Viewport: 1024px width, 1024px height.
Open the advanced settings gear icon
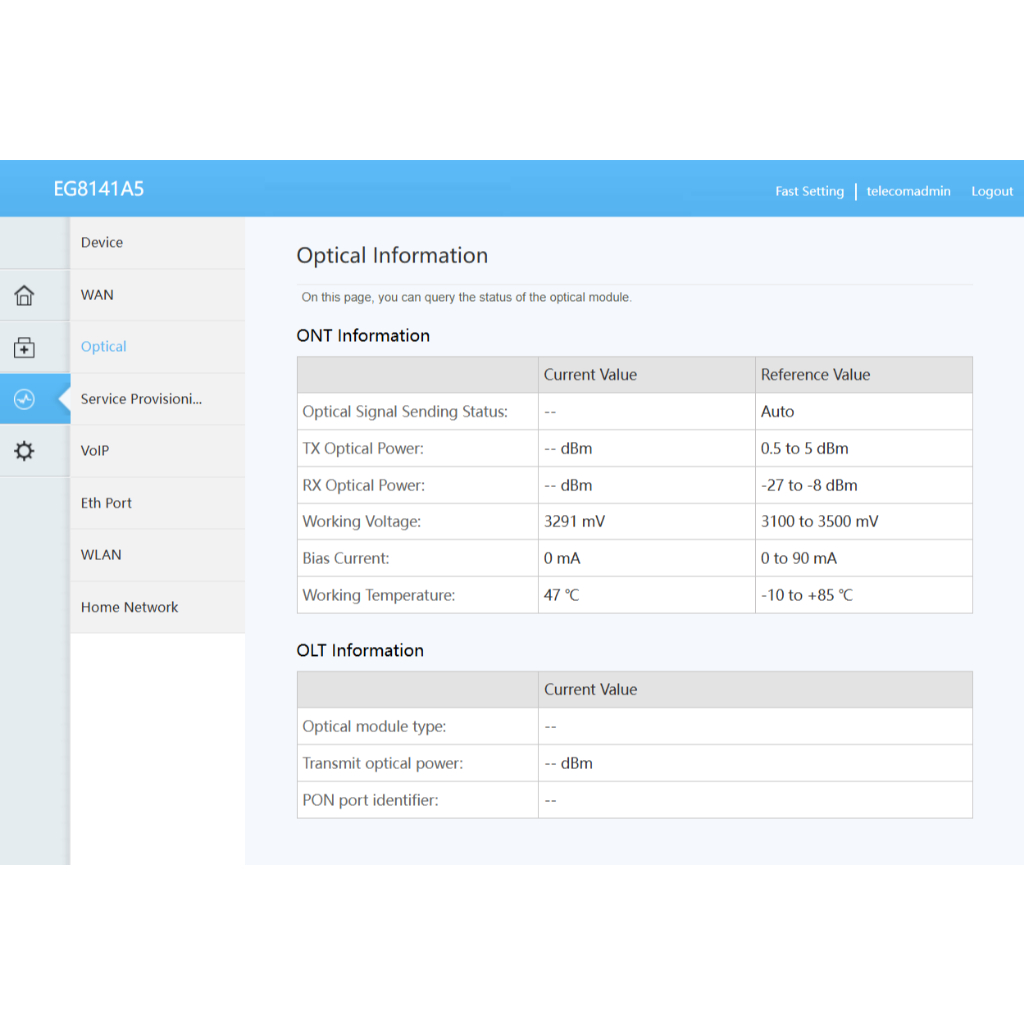[24, 451]
